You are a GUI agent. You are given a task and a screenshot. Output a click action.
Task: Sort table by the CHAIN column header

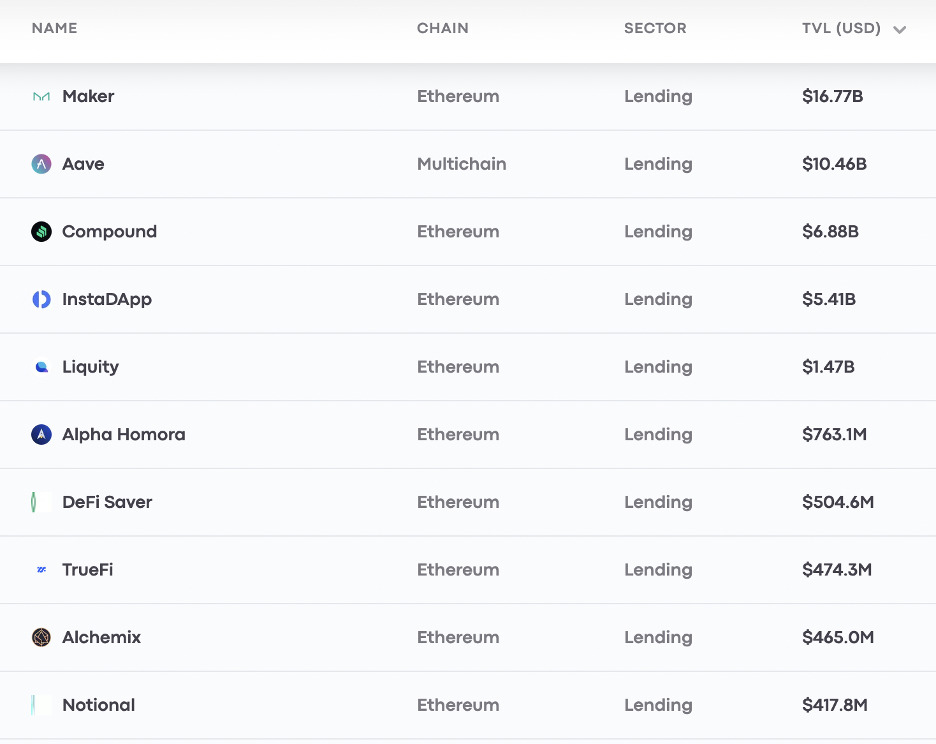442,28
